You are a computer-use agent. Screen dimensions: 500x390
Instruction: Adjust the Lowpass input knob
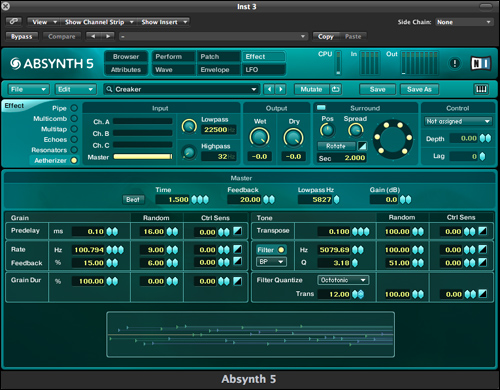pyautogui.click(x=189, y=126)
